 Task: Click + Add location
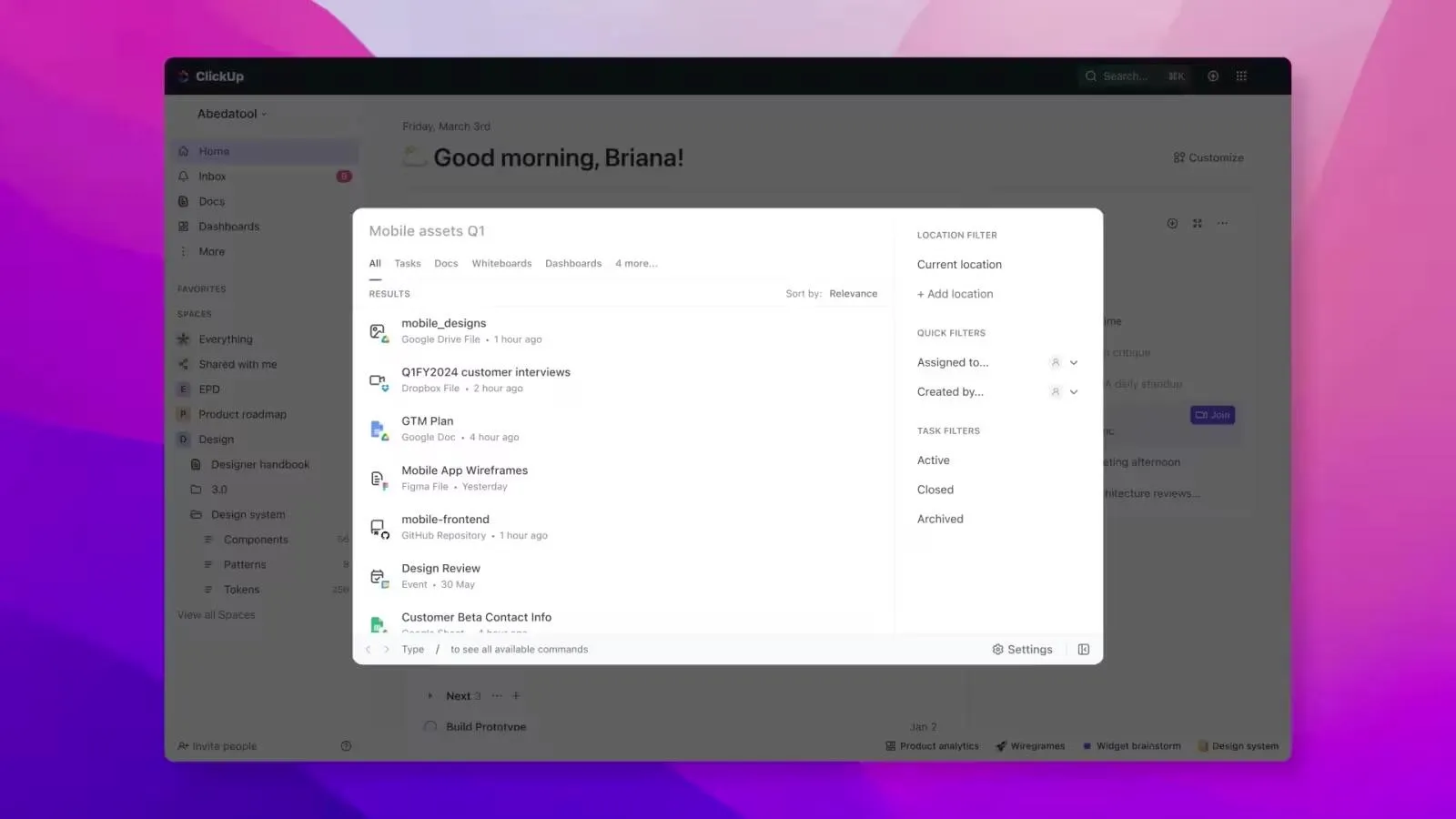coord(955,294)
